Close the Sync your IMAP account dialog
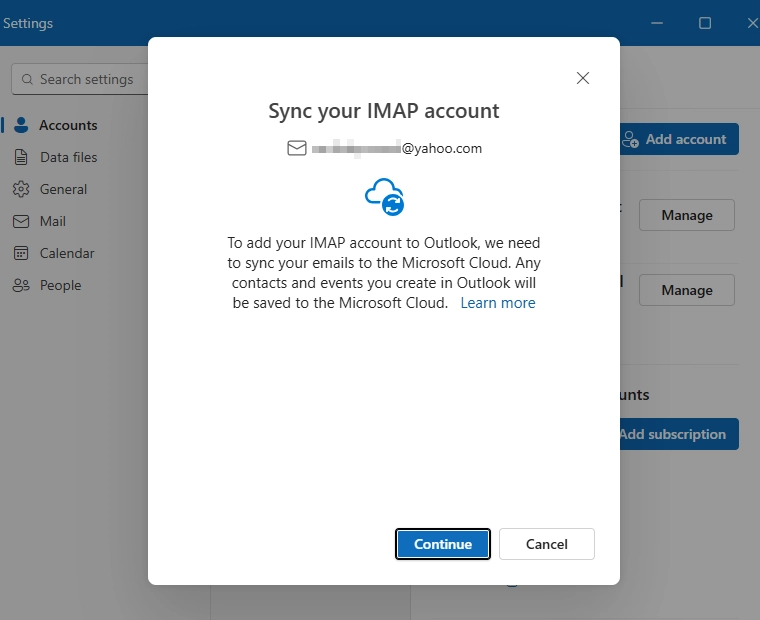 point(583,78)
